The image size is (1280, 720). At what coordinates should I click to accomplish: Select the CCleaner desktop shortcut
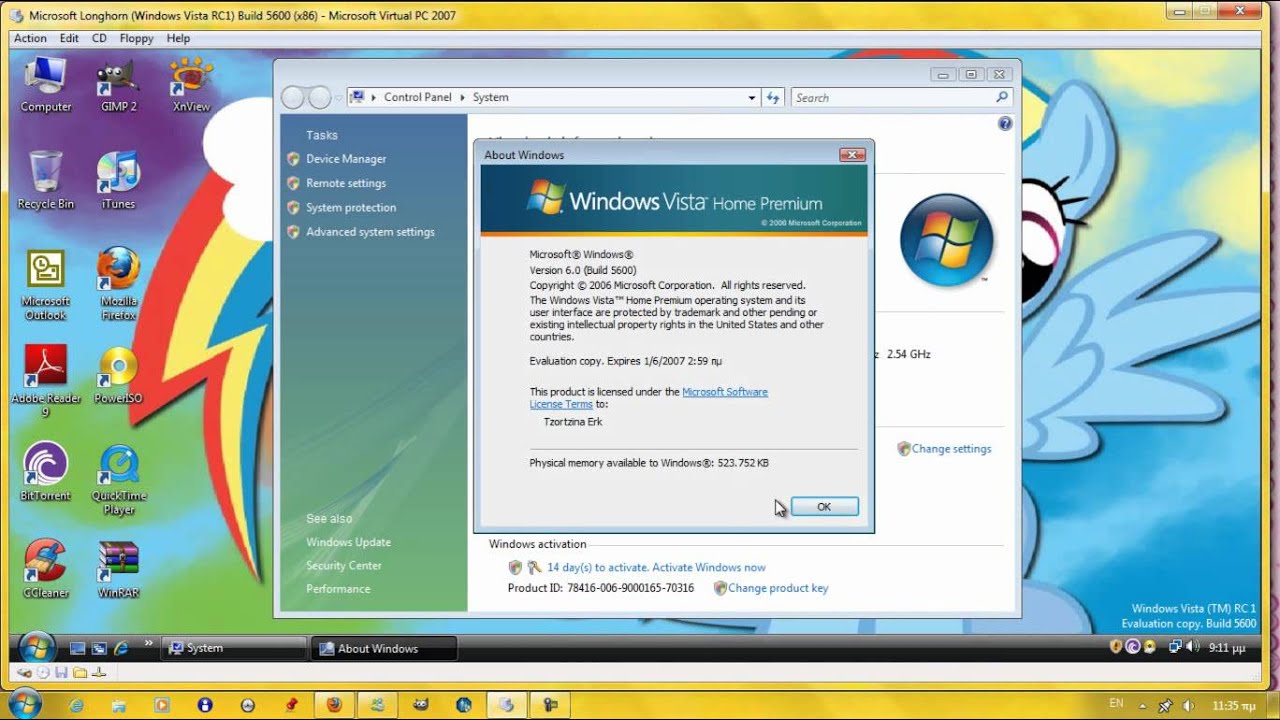tap(46, 569)
